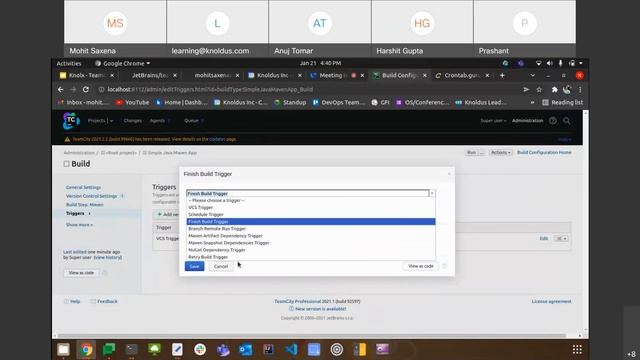Open Outlook from the dock

click(x=246, y=349)
